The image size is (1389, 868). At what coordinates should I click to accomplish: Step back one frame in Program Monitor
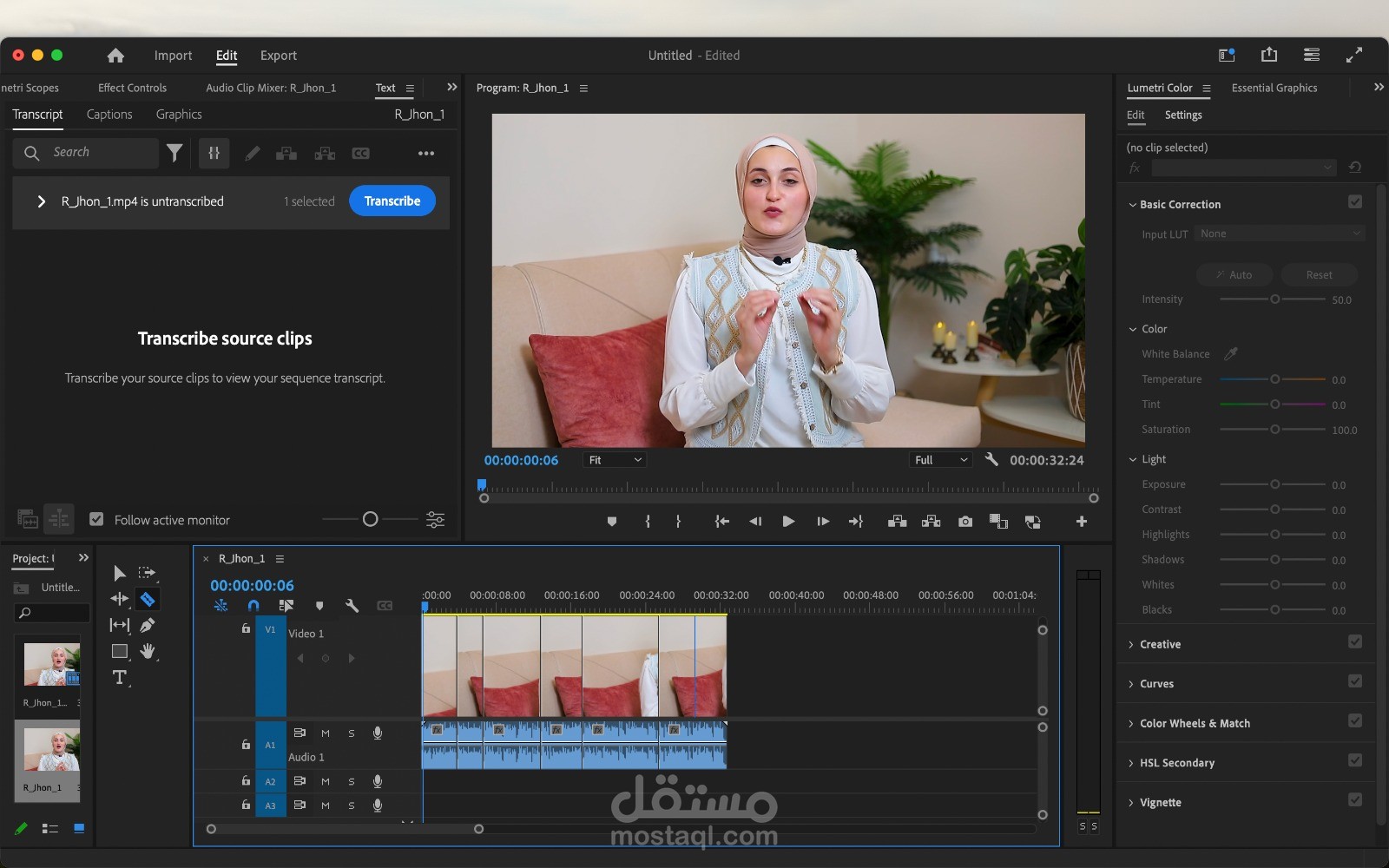(755, 522)
